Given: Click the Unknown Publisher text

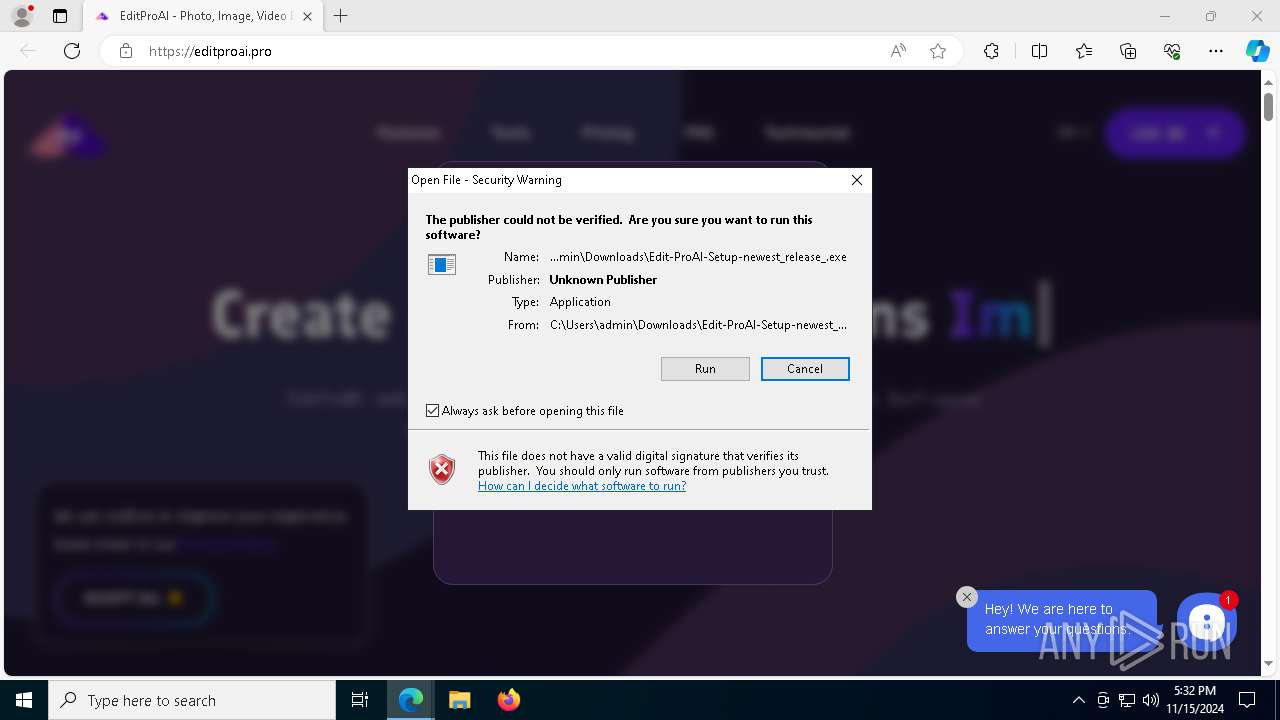Looking at the screenshot, I should click(603, 280).
